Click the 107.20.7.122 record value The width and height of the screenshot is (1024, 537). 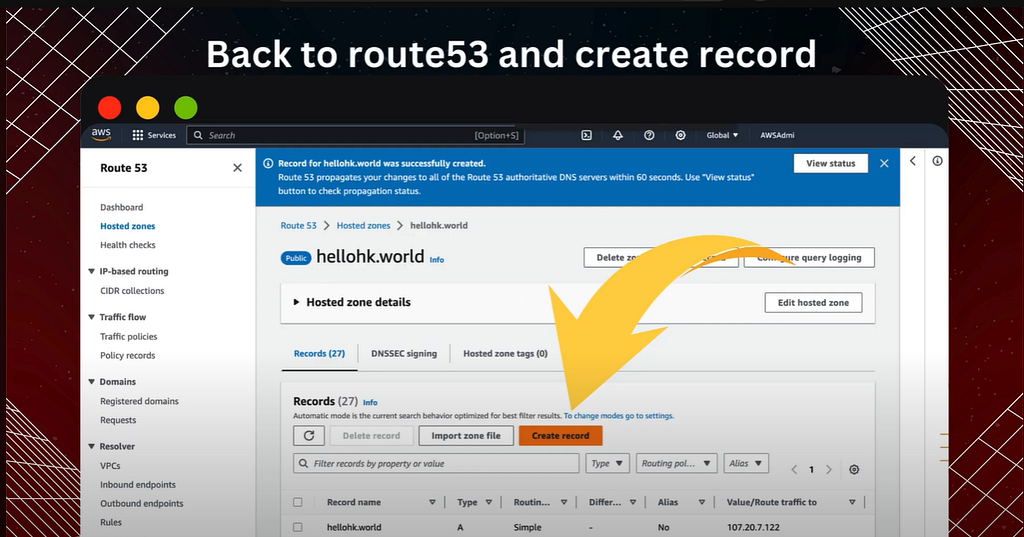(x=753, y=527)
